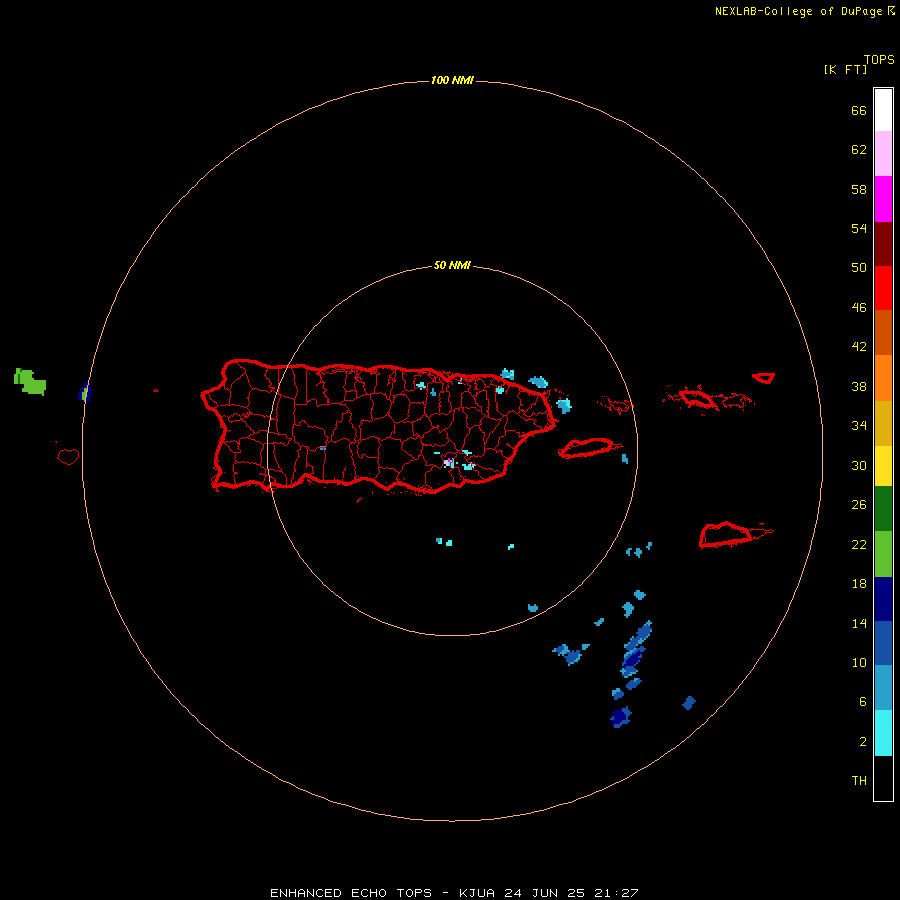The width and height of the screenshot is (900, 900).
Task: Click the St. Croix island outline
Action: (727, 534)
